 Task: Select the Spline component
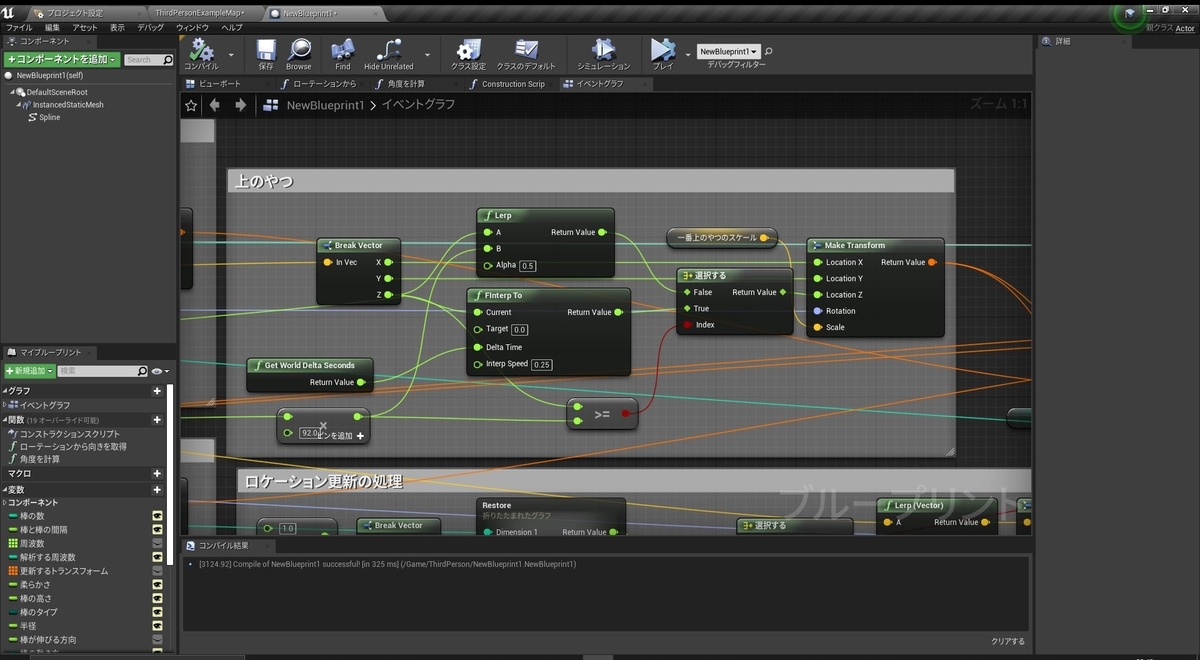coord(49,117)
